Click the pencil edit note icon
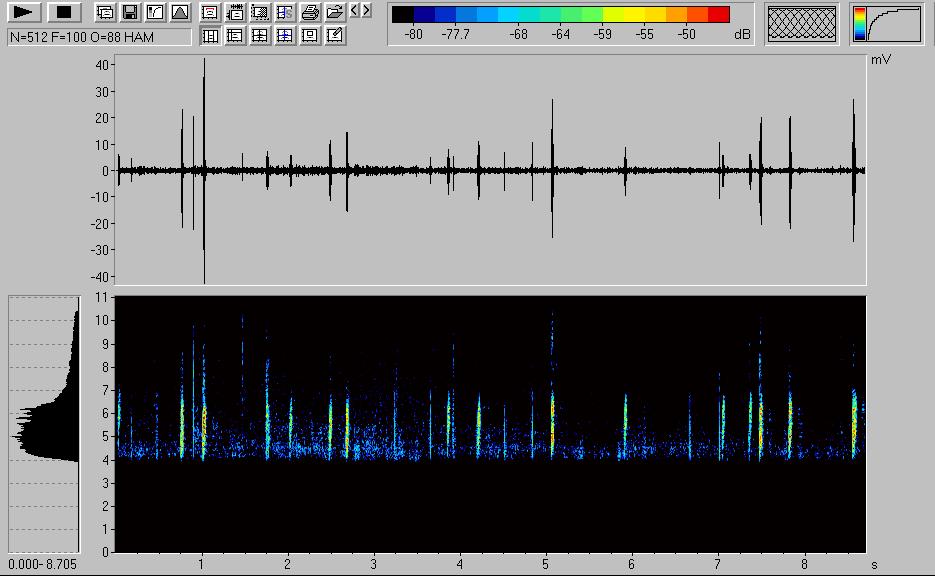Viewport: 935px width, 577px height. pyautogui.click(x=335, y=36)
